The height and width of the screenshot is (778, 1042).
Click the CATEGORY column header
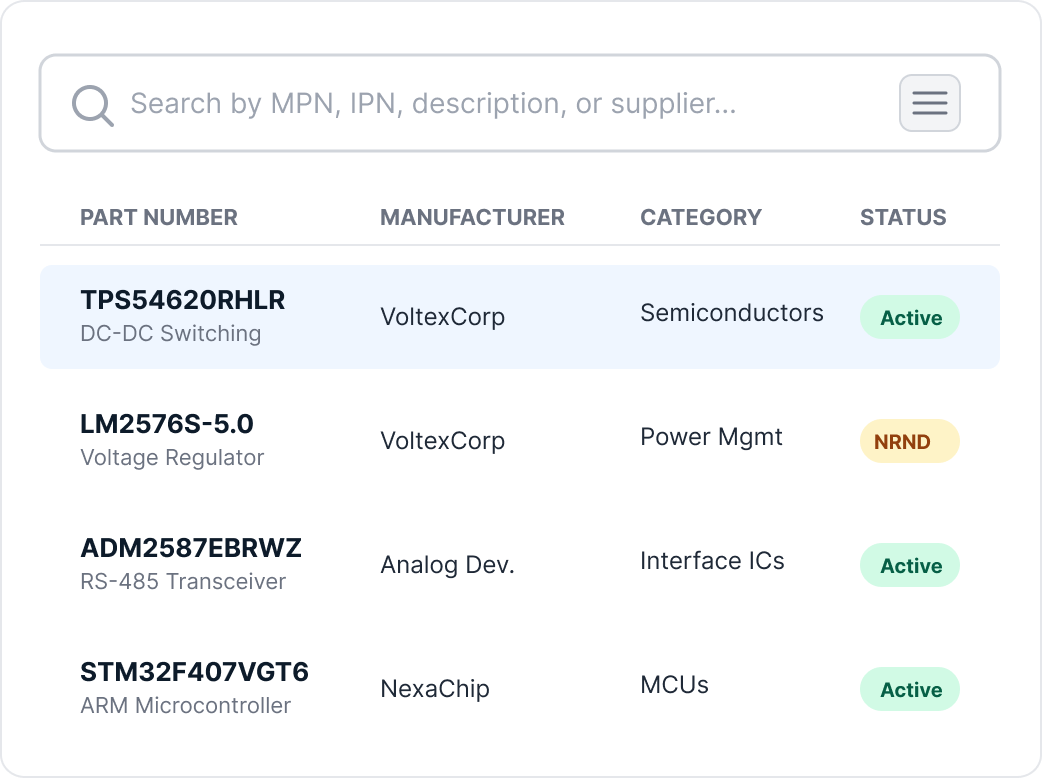click(700, 217)
